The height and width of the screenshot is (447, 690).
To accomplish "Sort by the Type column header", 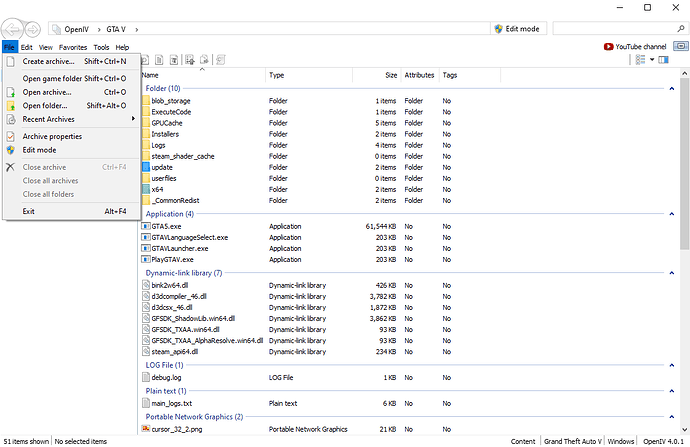I will [309, 75].
